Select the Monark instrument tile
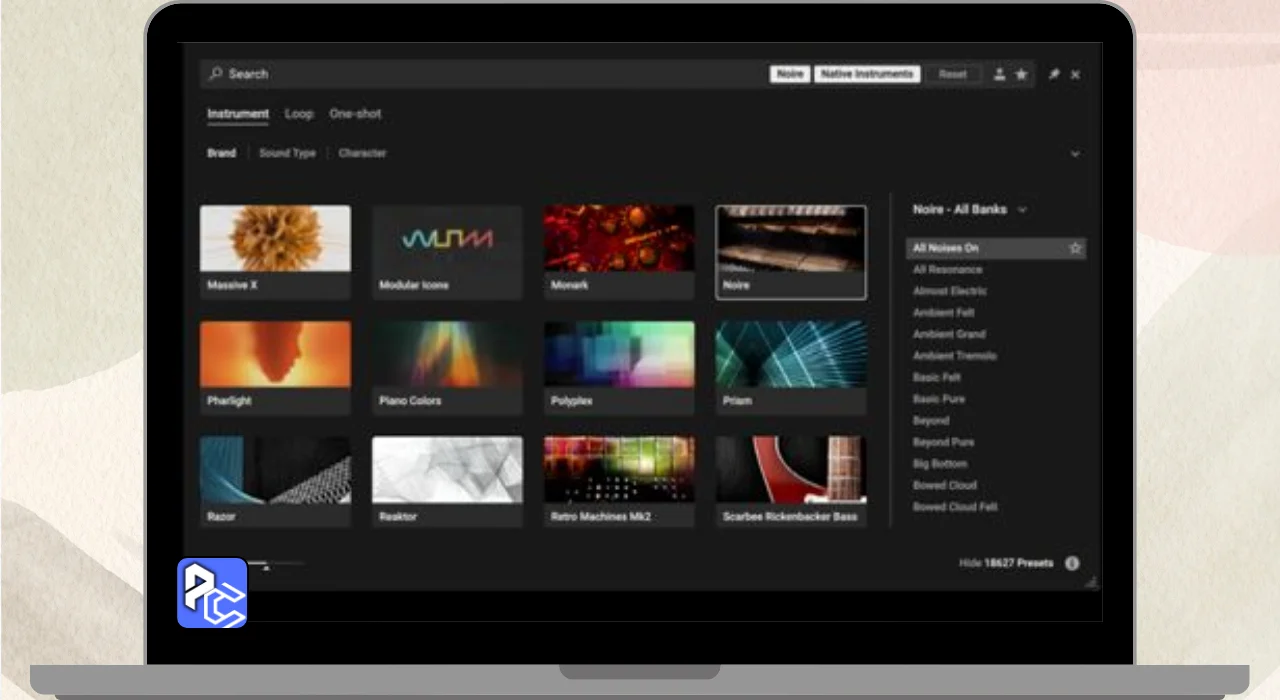Screen dimensions: 1280x700 pos(619,252)
